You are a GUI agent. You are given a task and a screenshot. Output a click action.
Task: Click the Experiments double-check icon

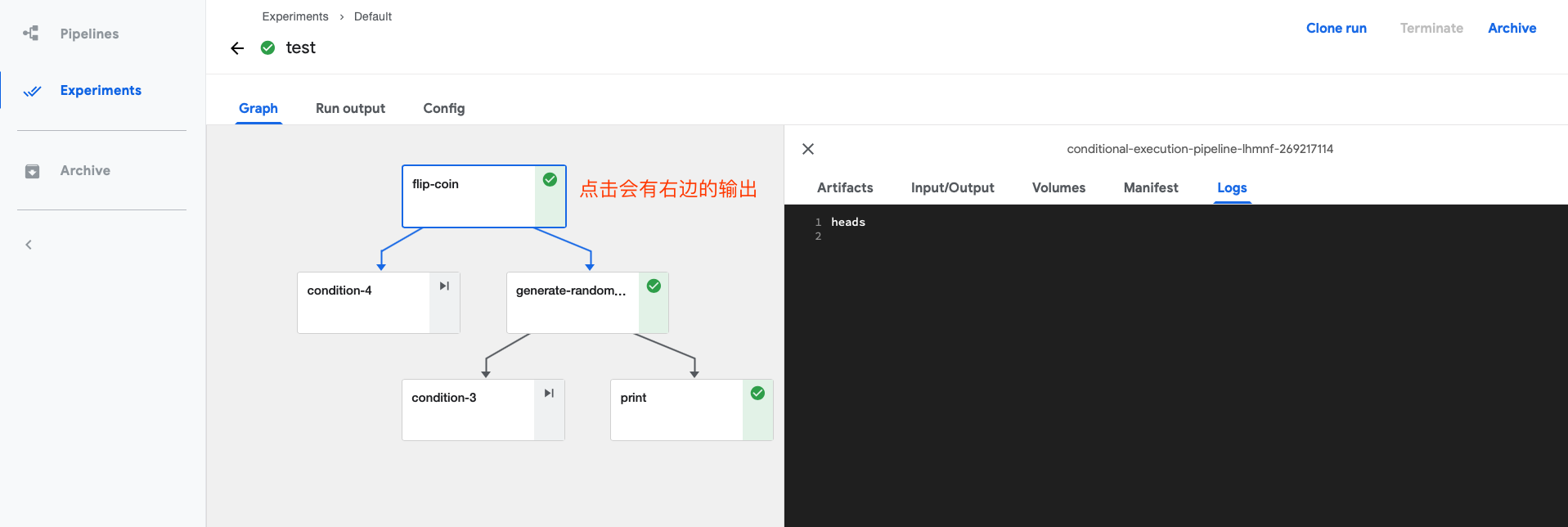[32, 91]
